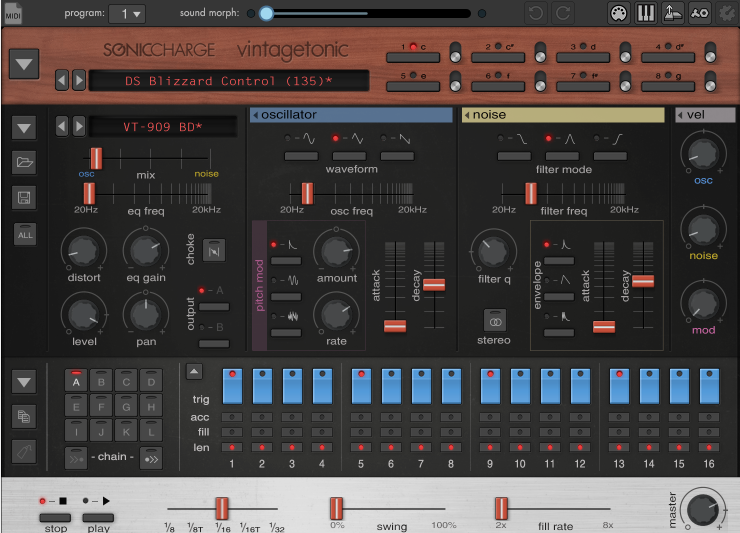Click the ALL button
This screenshot has height=533, width=740.
[x=25, y=235]
